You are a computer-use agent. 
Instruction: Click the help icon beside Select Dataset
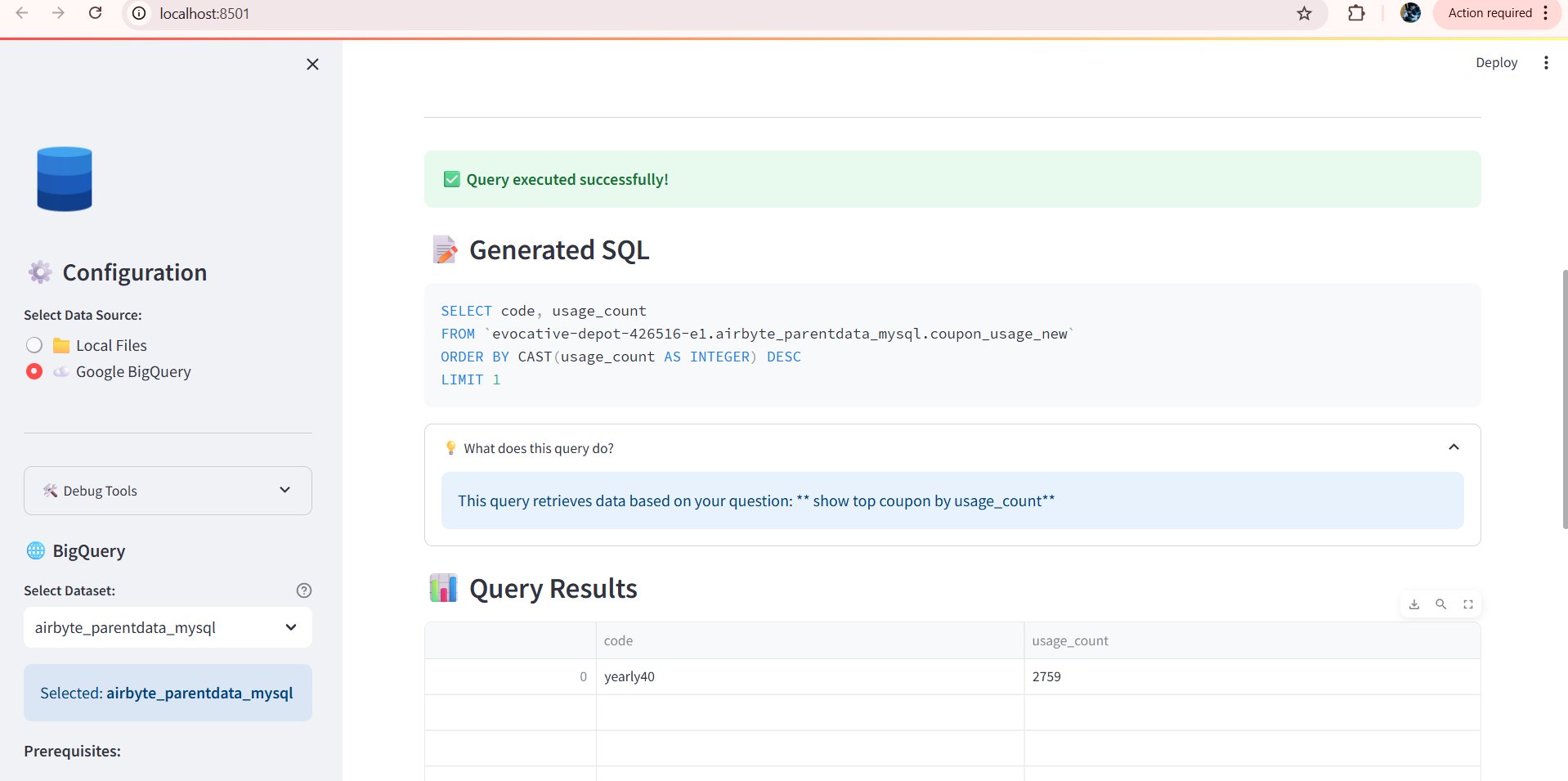tap(304, 590)
